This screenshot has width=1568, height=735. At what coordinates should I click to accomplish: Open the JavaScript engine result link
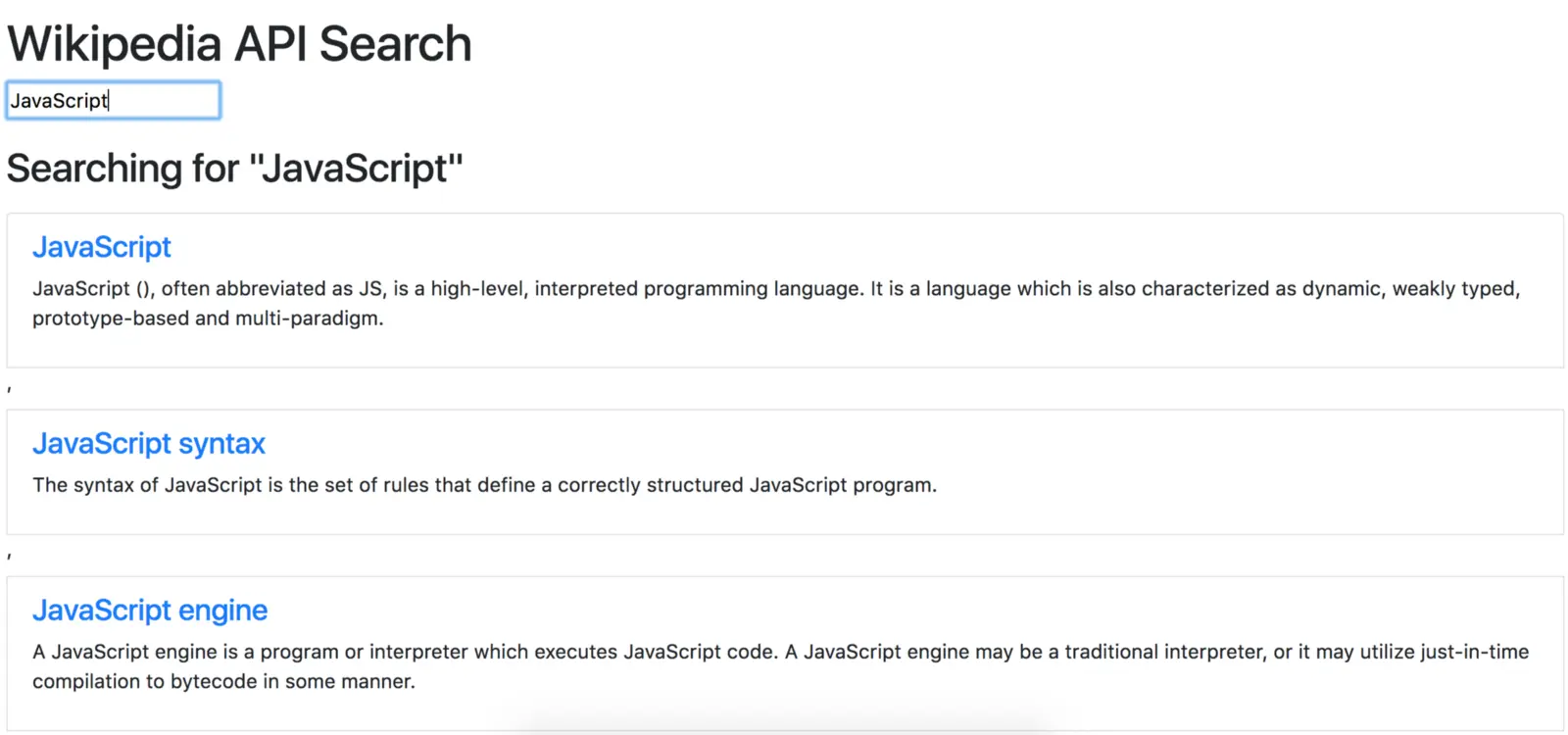pyautogui.click(x=150, y=611)
